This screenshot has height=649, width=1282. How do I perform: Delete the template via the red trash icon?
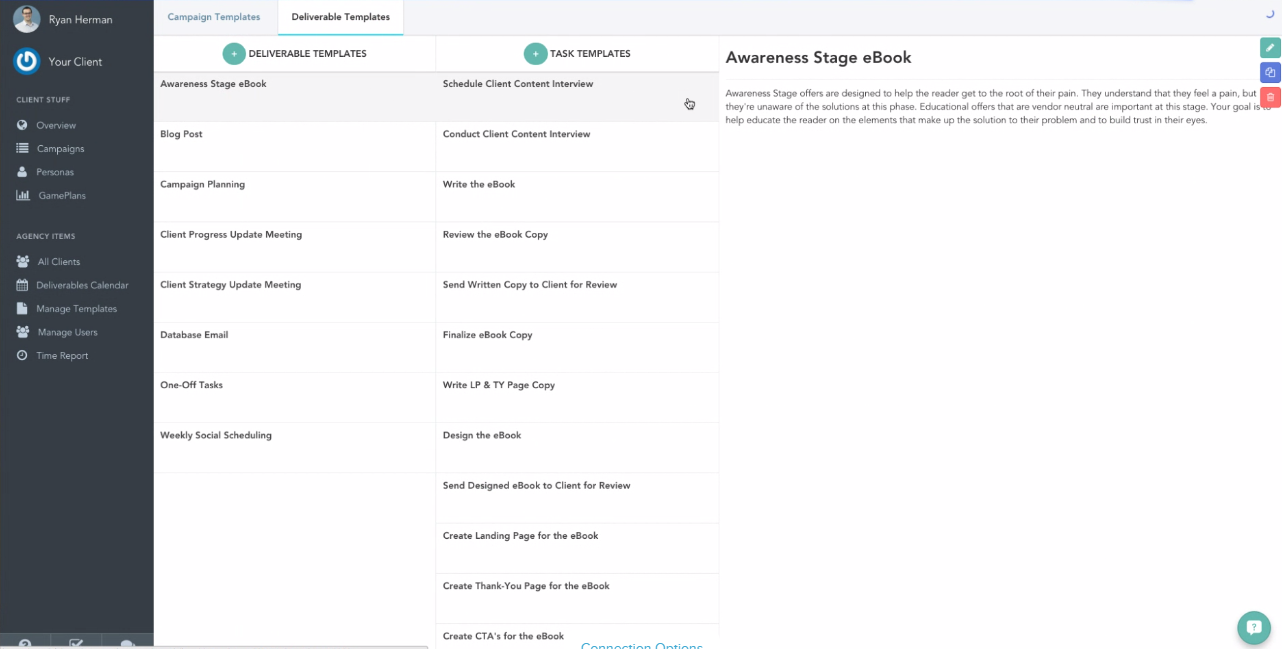[1269, 96]
